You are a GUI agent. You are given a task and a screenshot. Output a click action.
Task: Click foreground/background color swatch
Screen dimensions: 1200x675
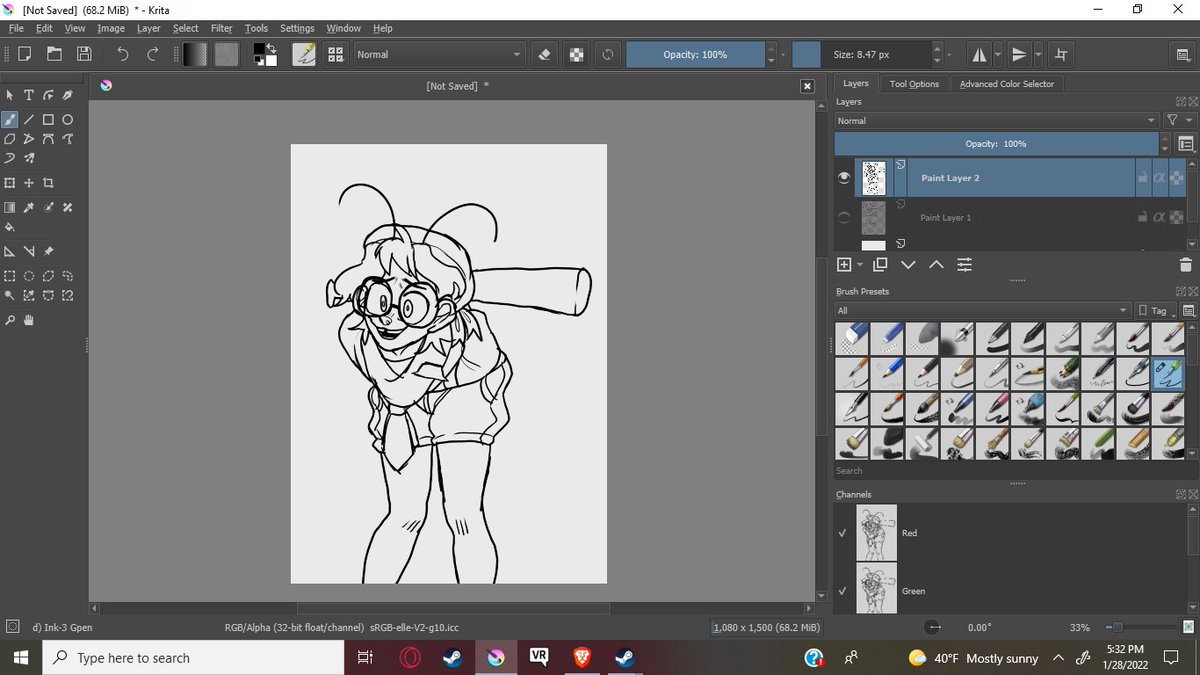(x=264, y=54)
